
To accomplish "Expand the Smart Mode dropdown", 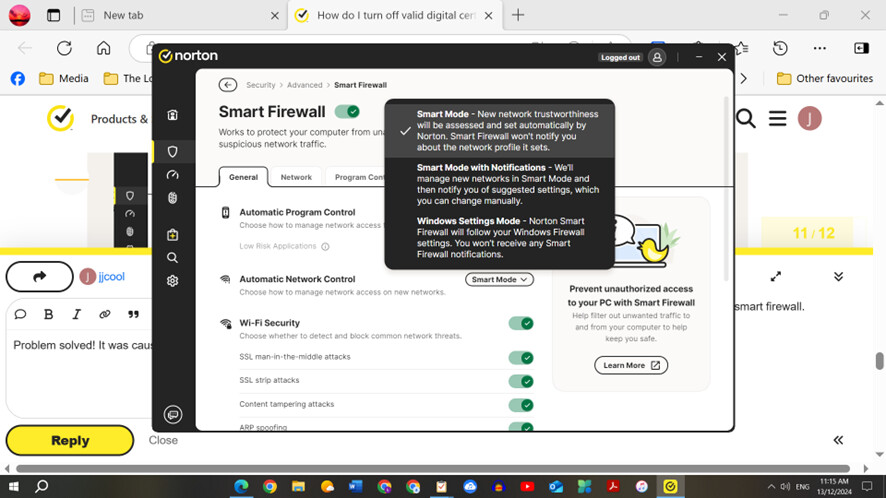I will point(499,280).
